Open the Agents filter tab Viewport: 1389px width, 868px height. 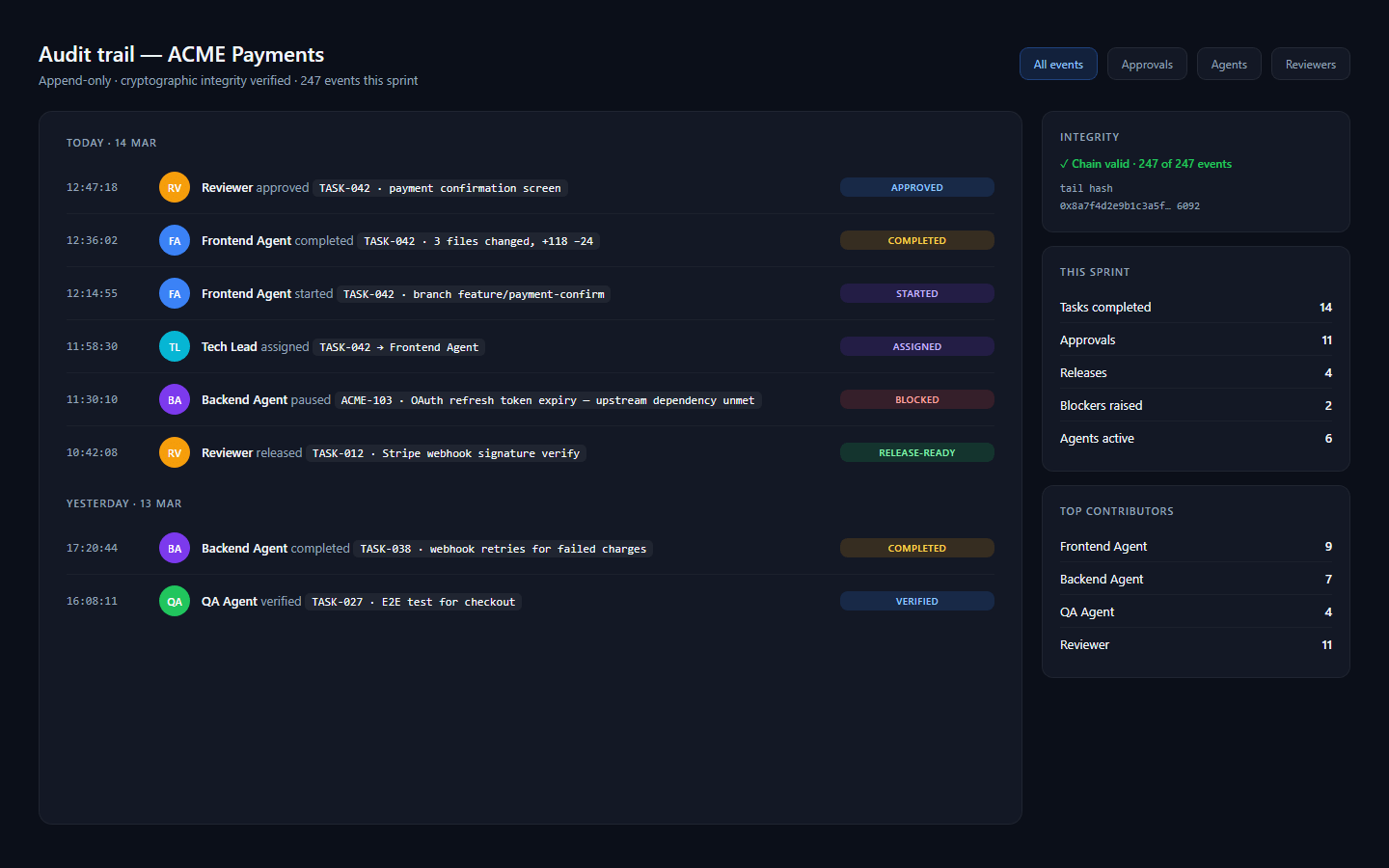coord(1229,64)
